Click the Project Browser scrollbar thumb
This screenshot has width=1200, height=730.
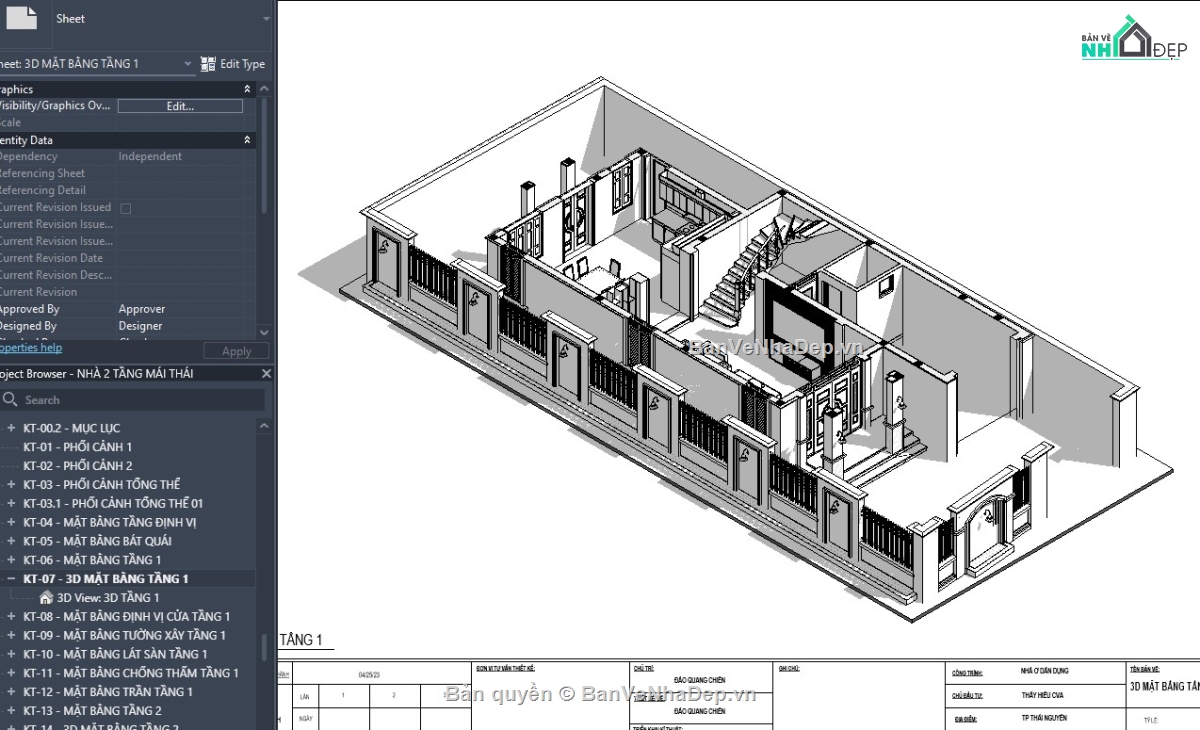click(264, 646)
